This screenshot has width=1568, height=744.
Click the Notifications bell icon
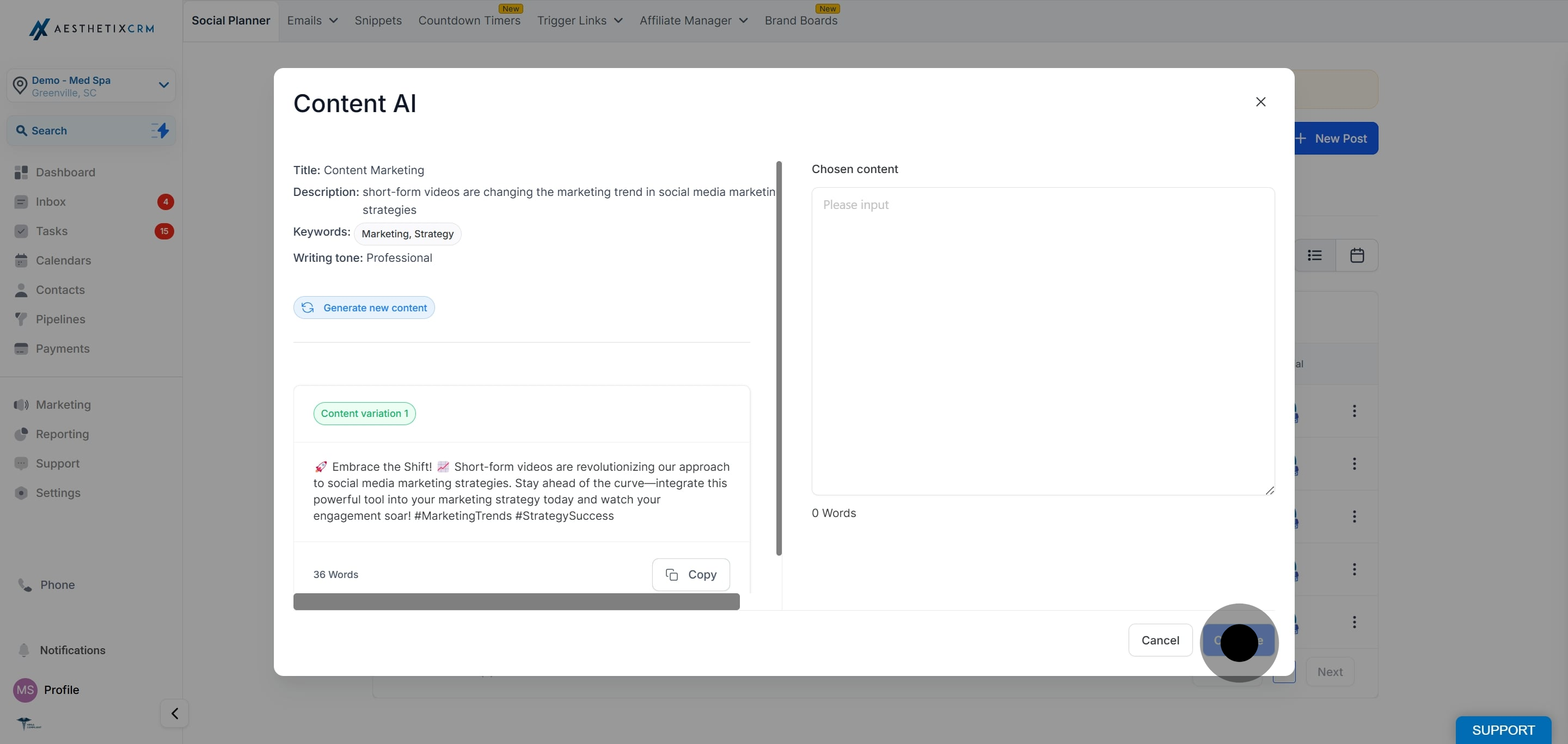(x=24, y=650)
